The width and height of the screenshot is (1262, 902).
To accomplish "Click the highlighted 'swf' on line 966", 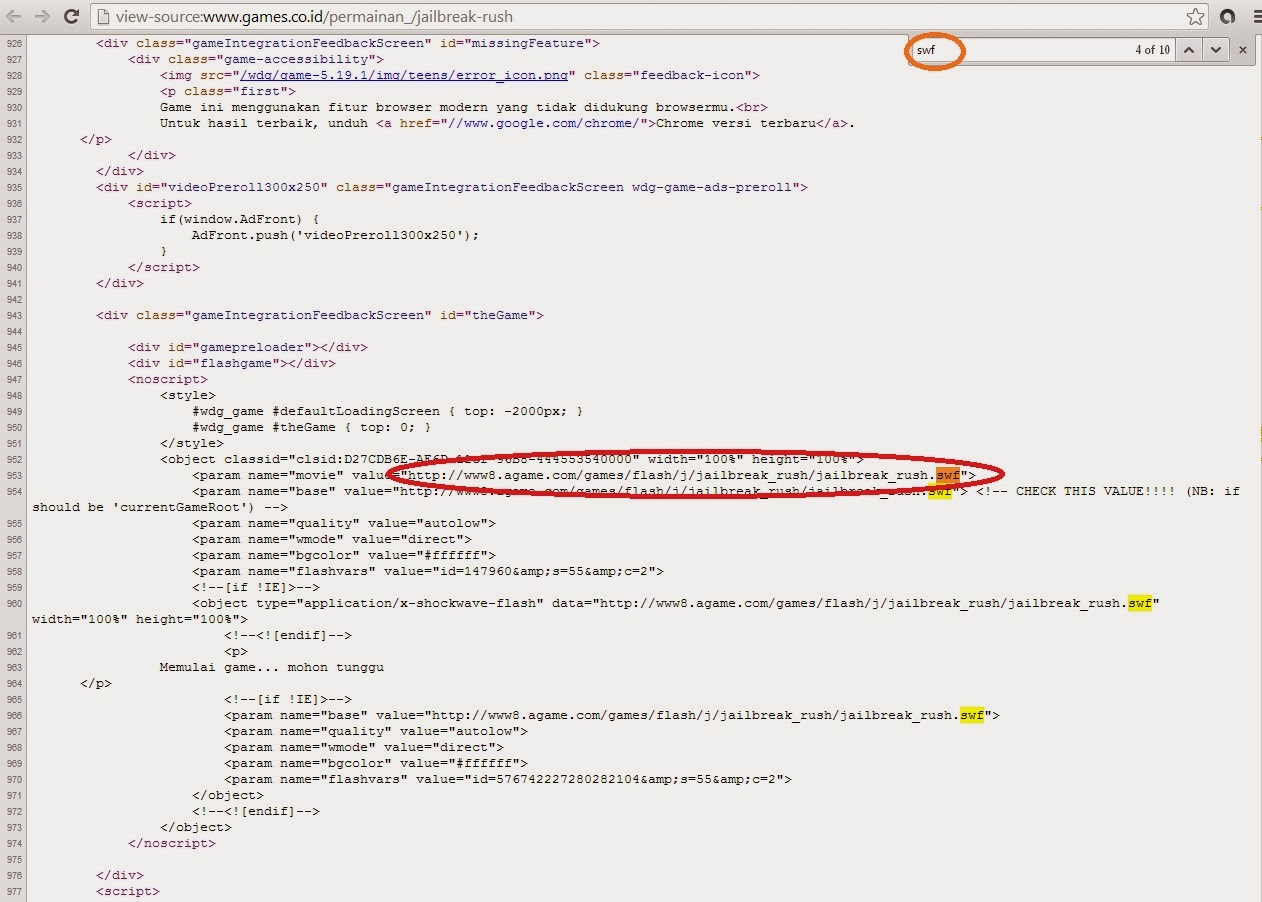I will pyautogui.click(x=972, y=715).
